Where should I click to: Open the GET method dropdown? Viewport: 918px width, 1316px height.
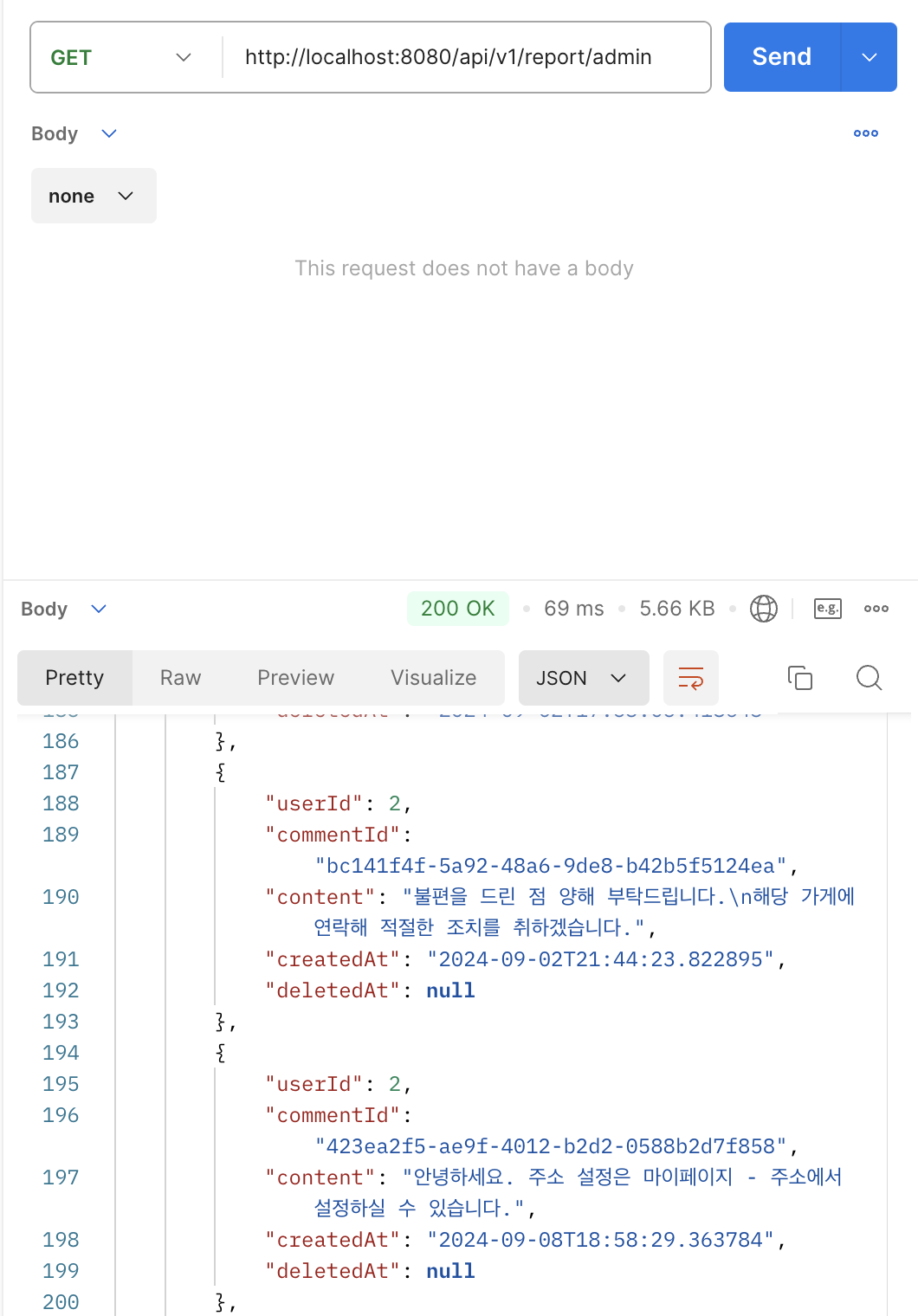click(121, 58)
